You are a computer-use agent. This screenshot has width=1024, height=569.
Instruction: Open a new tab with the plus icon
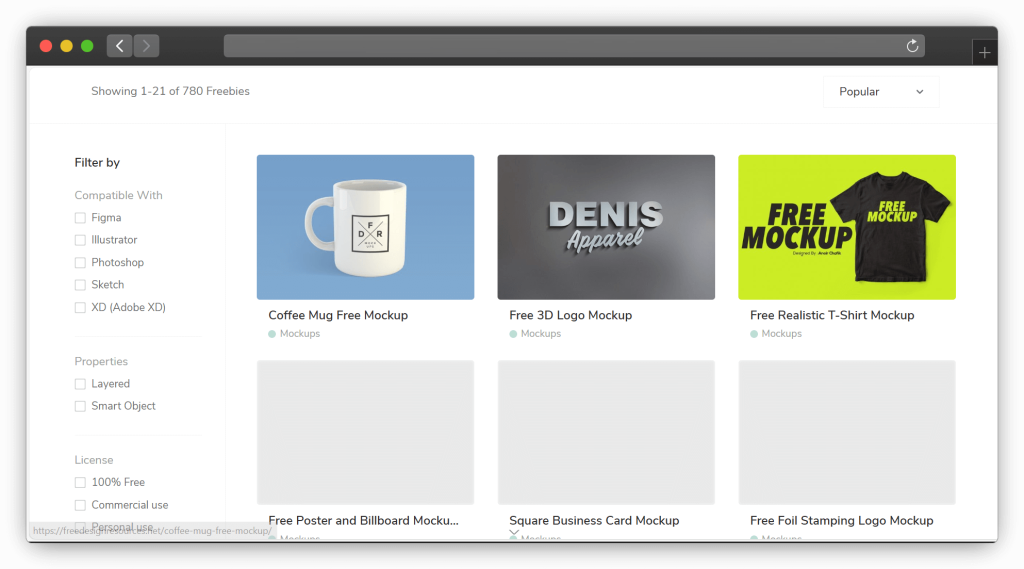[x=984, y=53]
